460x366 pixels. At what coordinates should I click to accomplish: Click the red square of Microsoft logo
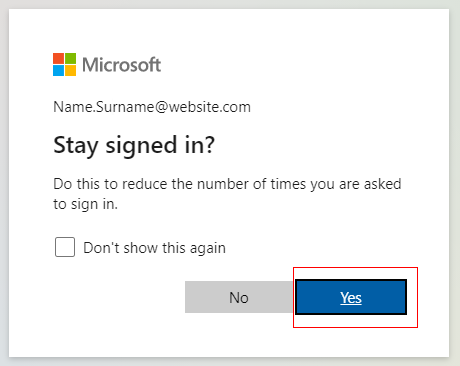pyautogui.click(x=58, y=58)
